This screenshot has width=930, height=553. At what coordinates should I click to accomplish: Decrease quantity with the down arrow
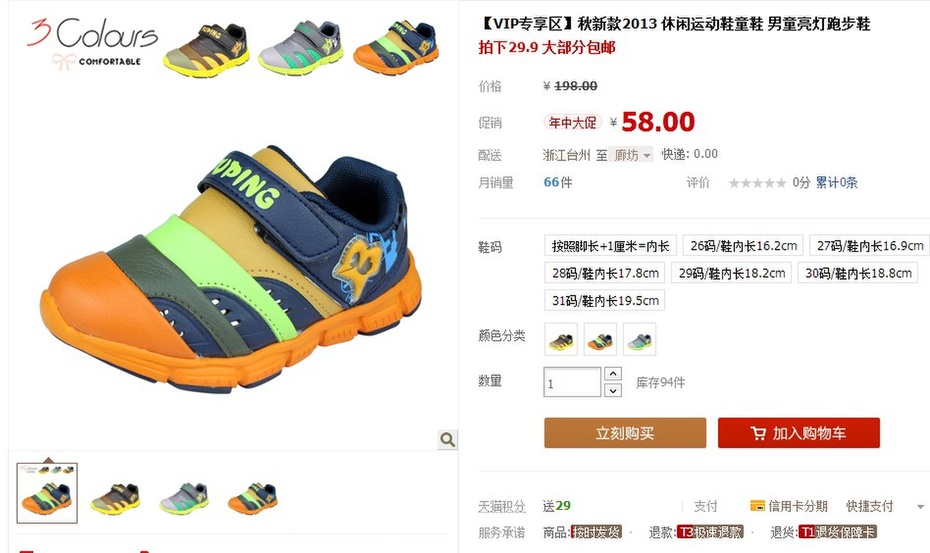pyautogui.click(x=613, y=390)
